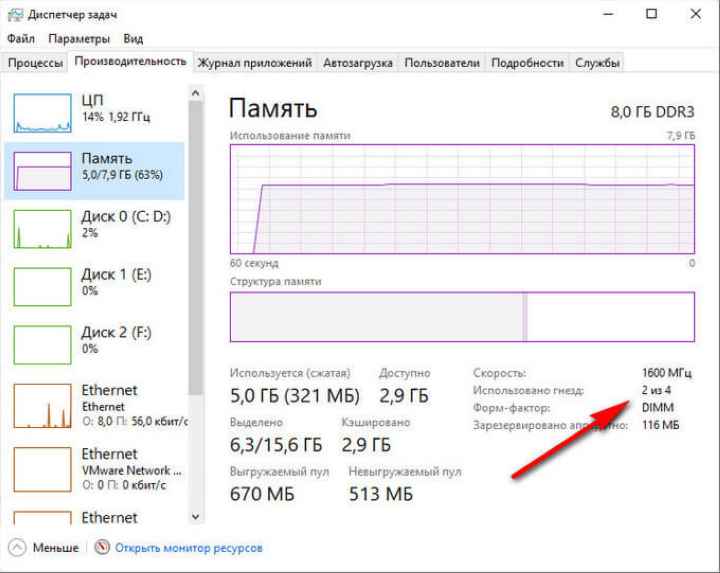Select VMware Network Ethernet graph thumbnail
720x573 pixels.
[42, 469]
